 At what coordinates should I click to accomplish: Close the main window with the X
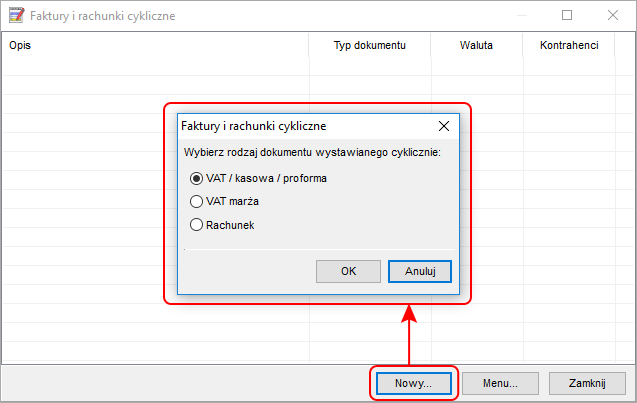point(613,15)
